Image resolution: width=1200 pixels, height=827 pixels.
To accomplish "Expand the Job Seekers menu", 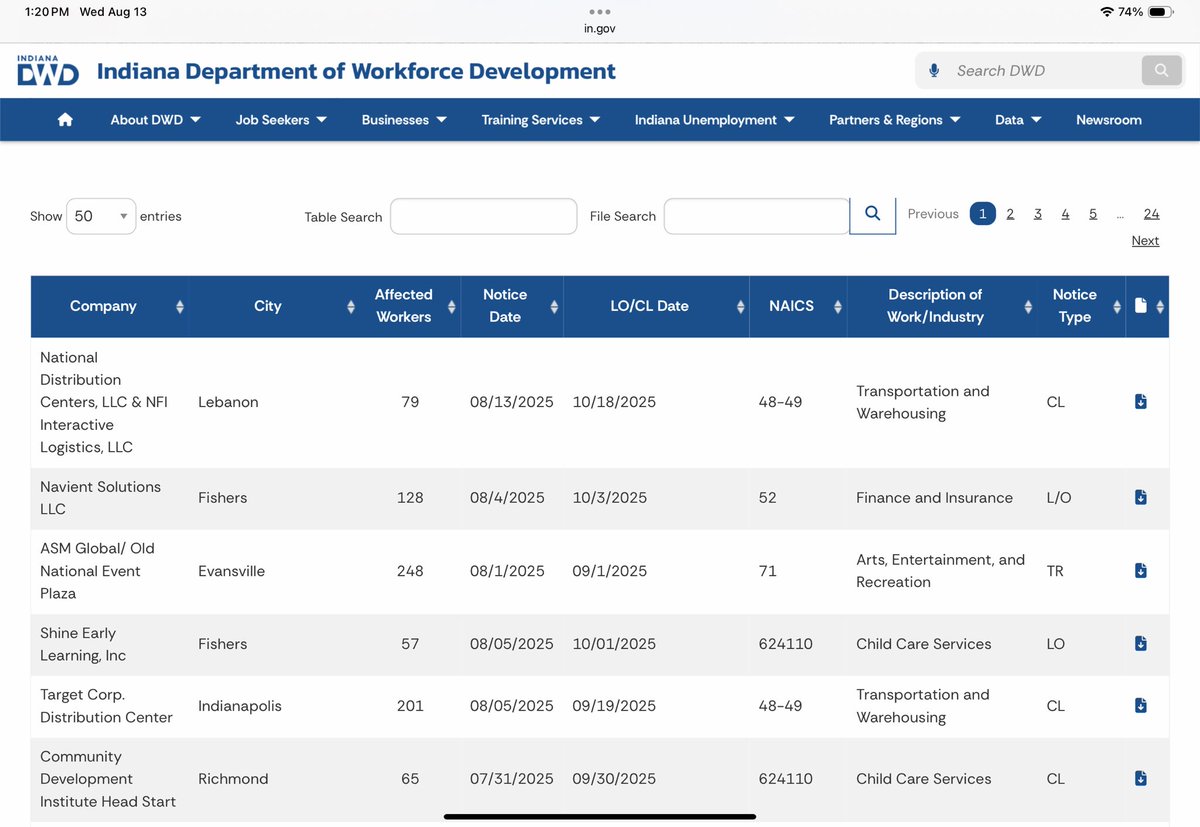I will pyautogui.click(x=281, y=120).
